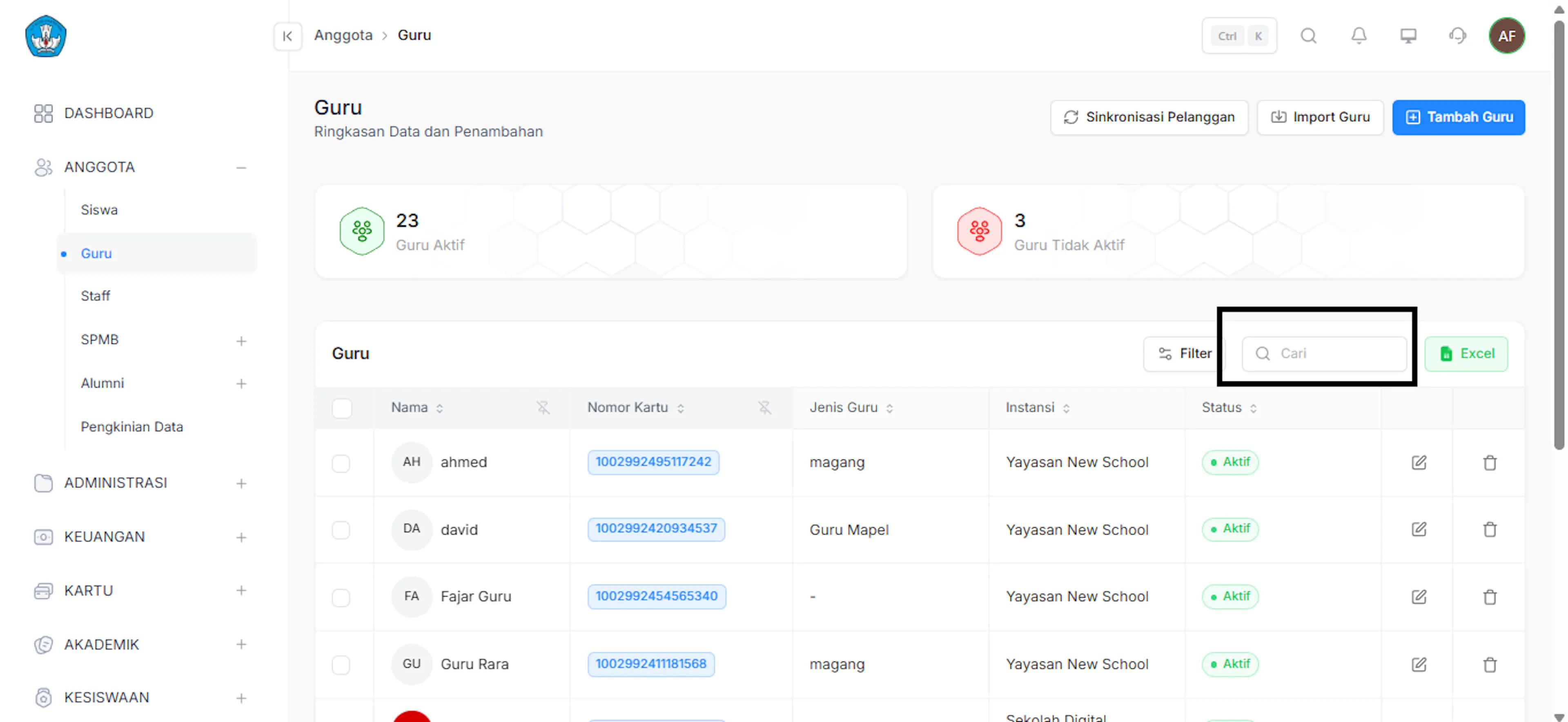The height and width of the screenshot is (722, 1568).
Task: Expand the KESISWAAN menu
Action: (241, 698)
